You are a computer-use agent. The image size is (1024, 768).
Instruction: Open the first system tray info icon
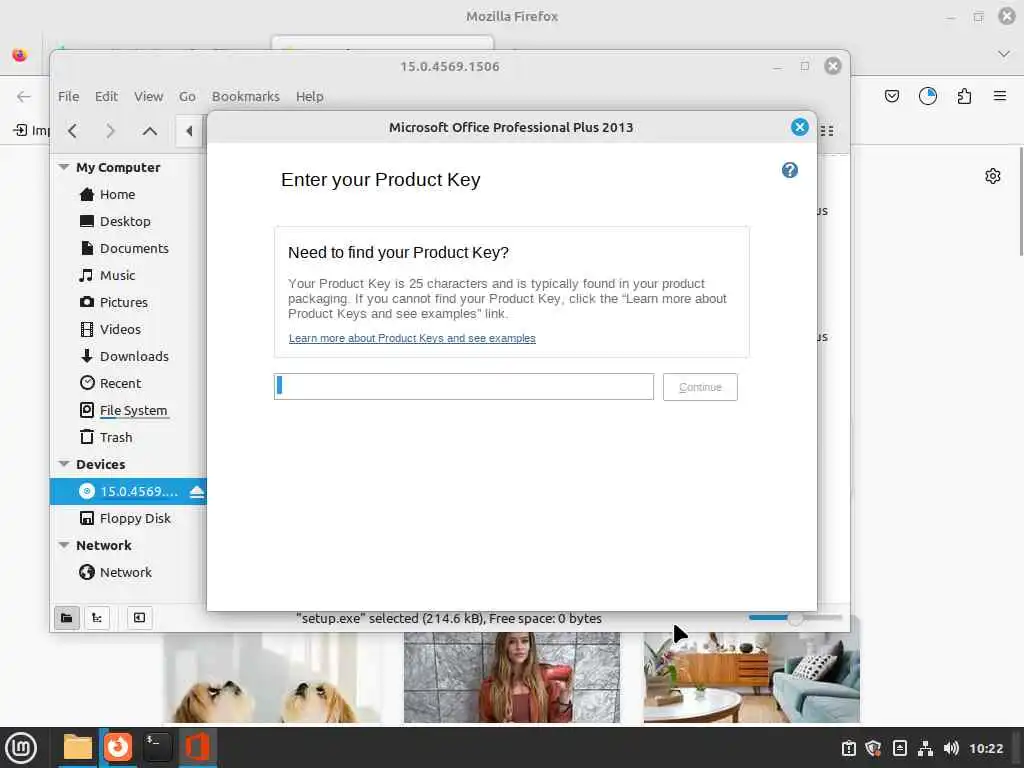coord(848,748)
